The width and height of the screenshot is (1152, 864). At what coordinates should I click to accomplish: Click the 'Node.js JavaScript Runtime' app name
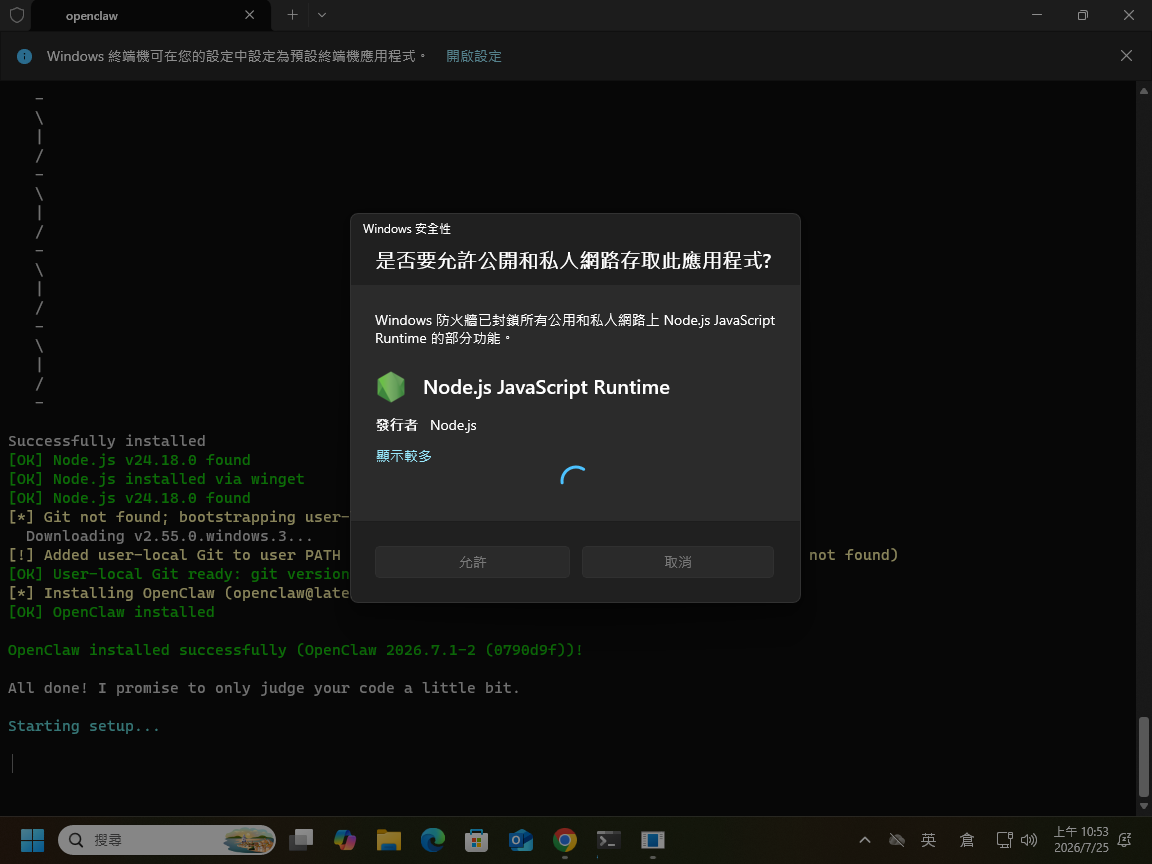tap(546, 387)
